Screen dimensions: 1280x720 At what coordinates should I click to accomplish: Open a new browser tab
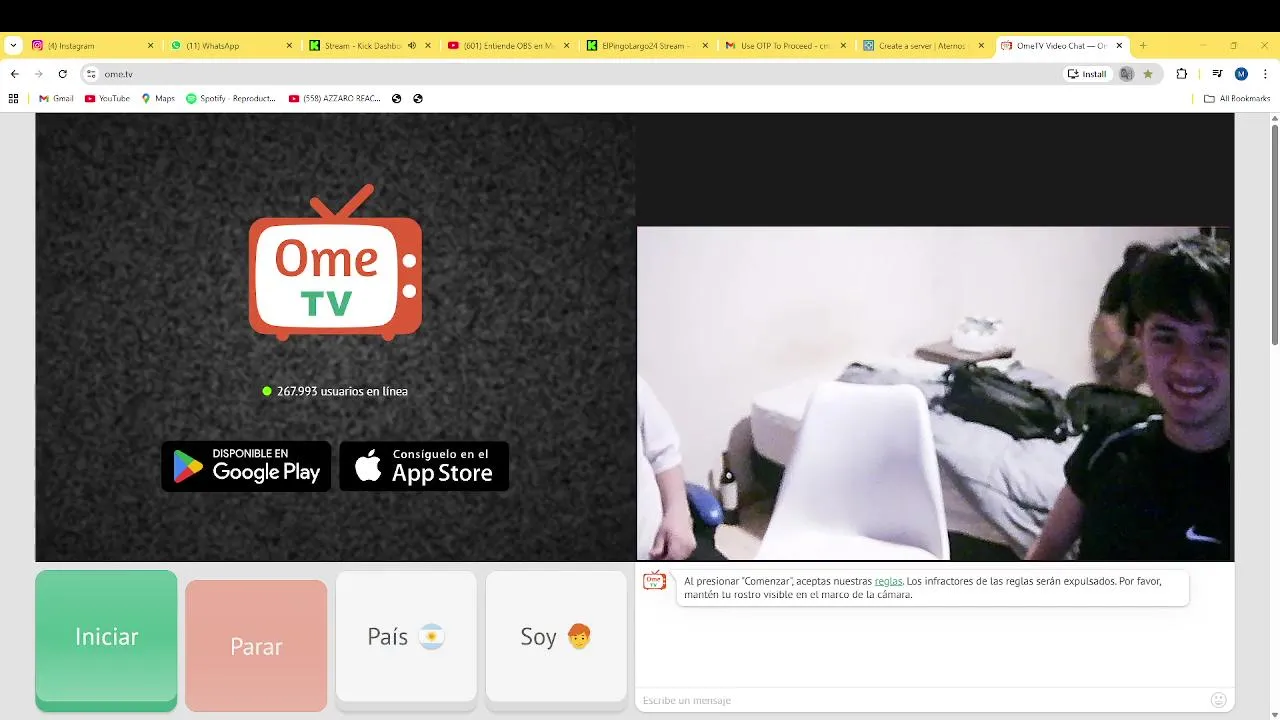(1143, 46)
